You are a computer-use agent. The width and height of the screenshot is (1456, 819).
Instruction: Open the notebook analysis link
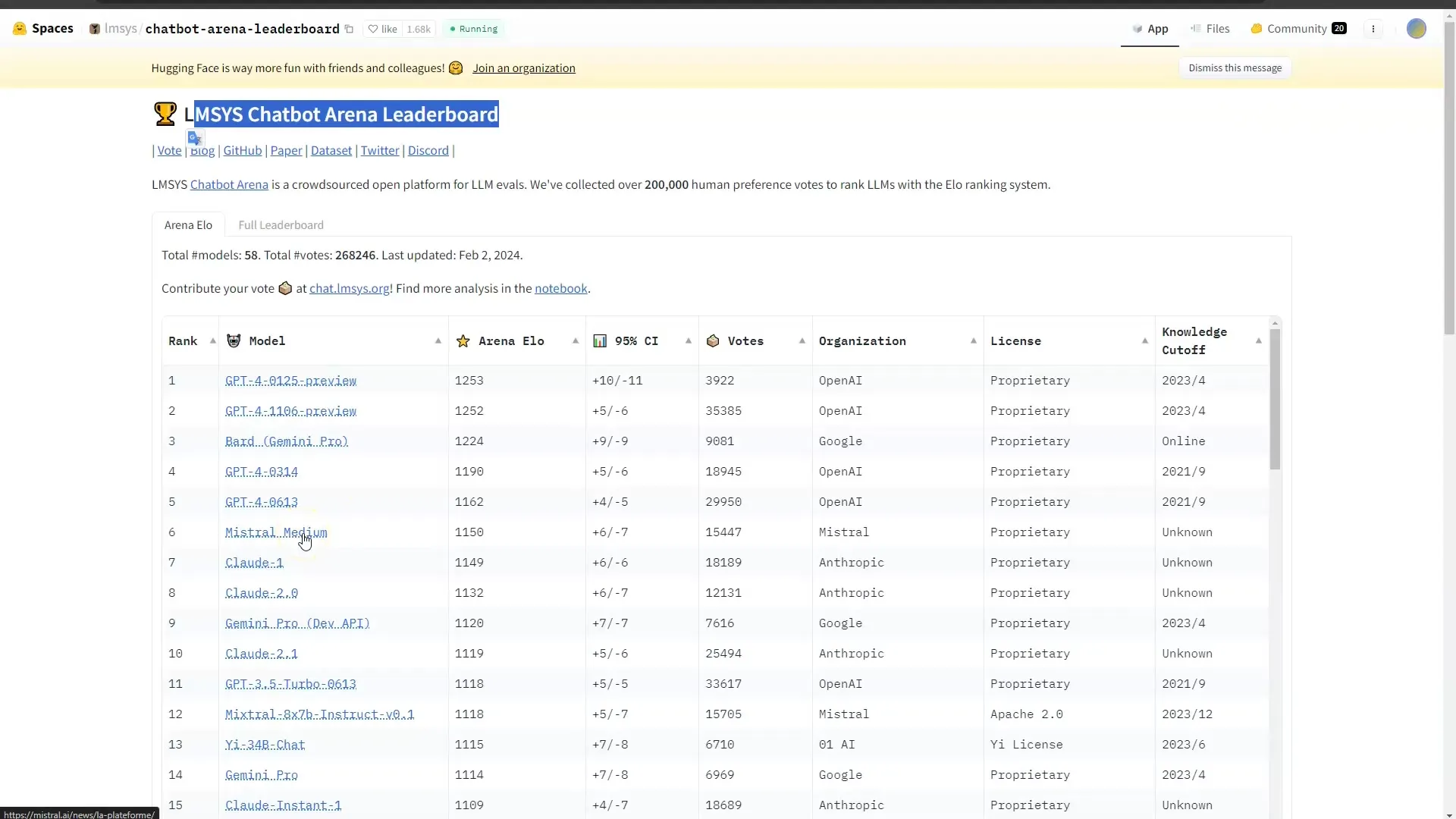point(561,288)
